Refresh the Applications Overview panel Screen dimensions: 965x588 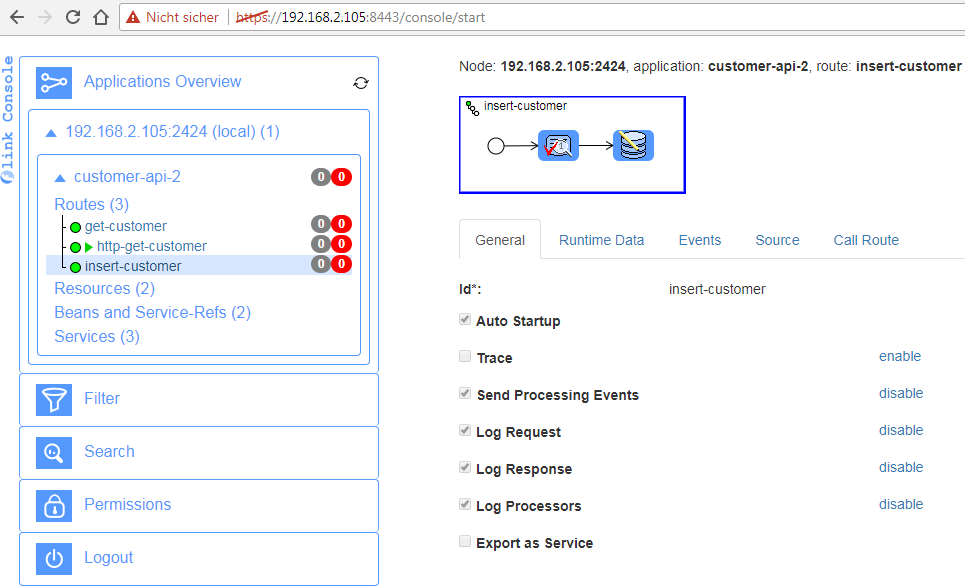[361, 83]
